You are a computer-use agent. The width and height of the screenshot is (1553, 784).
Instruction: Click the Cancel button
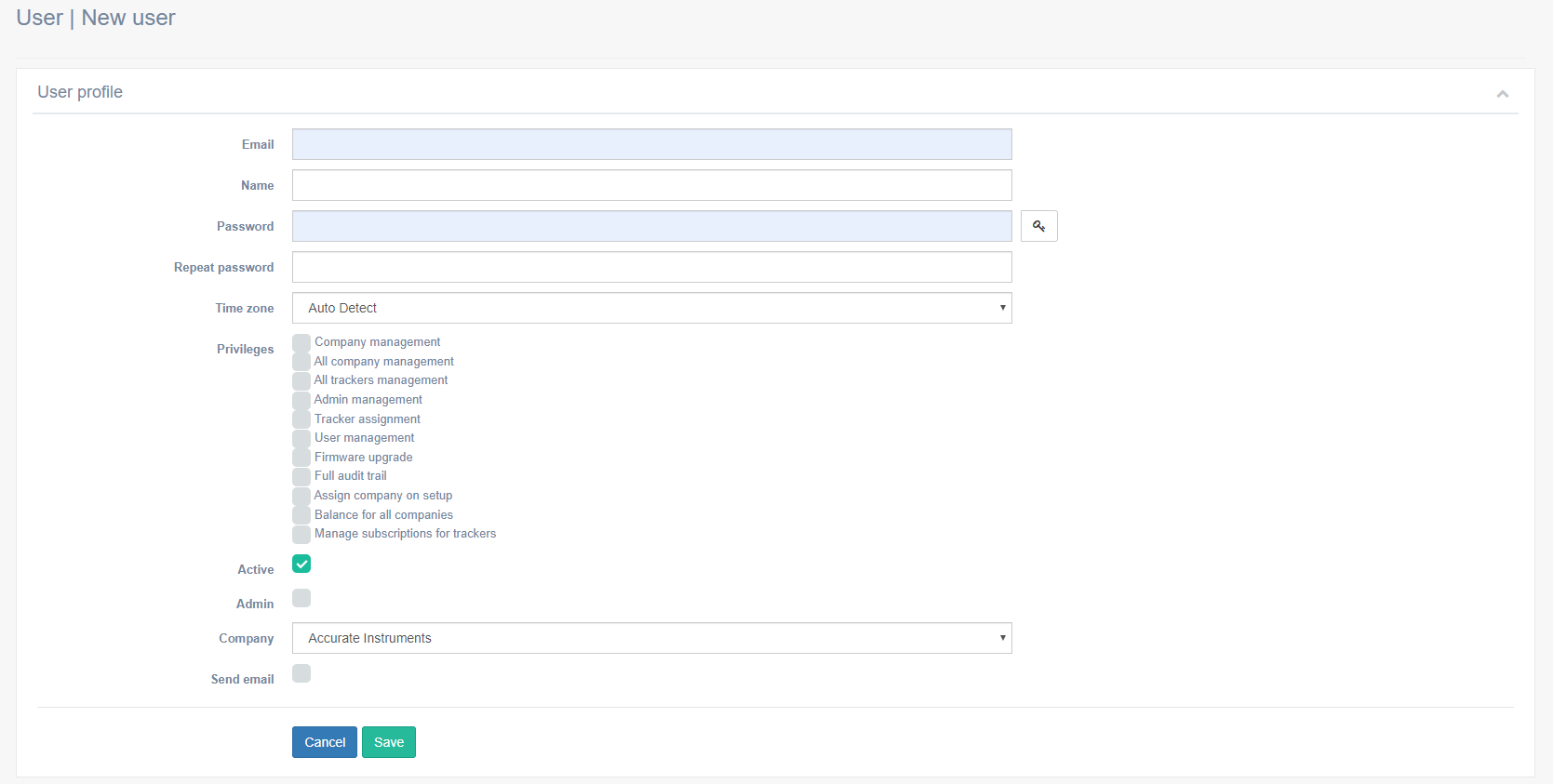pos(324,742)
